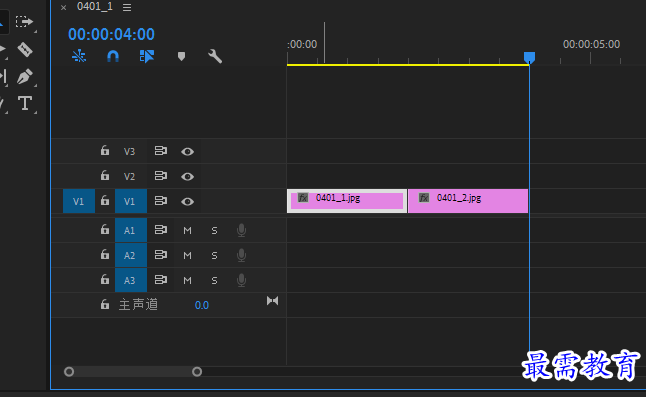Toggle V2 track eye visibility
The height and width of the screenshot is (397, 646).
tap(187, 177)
